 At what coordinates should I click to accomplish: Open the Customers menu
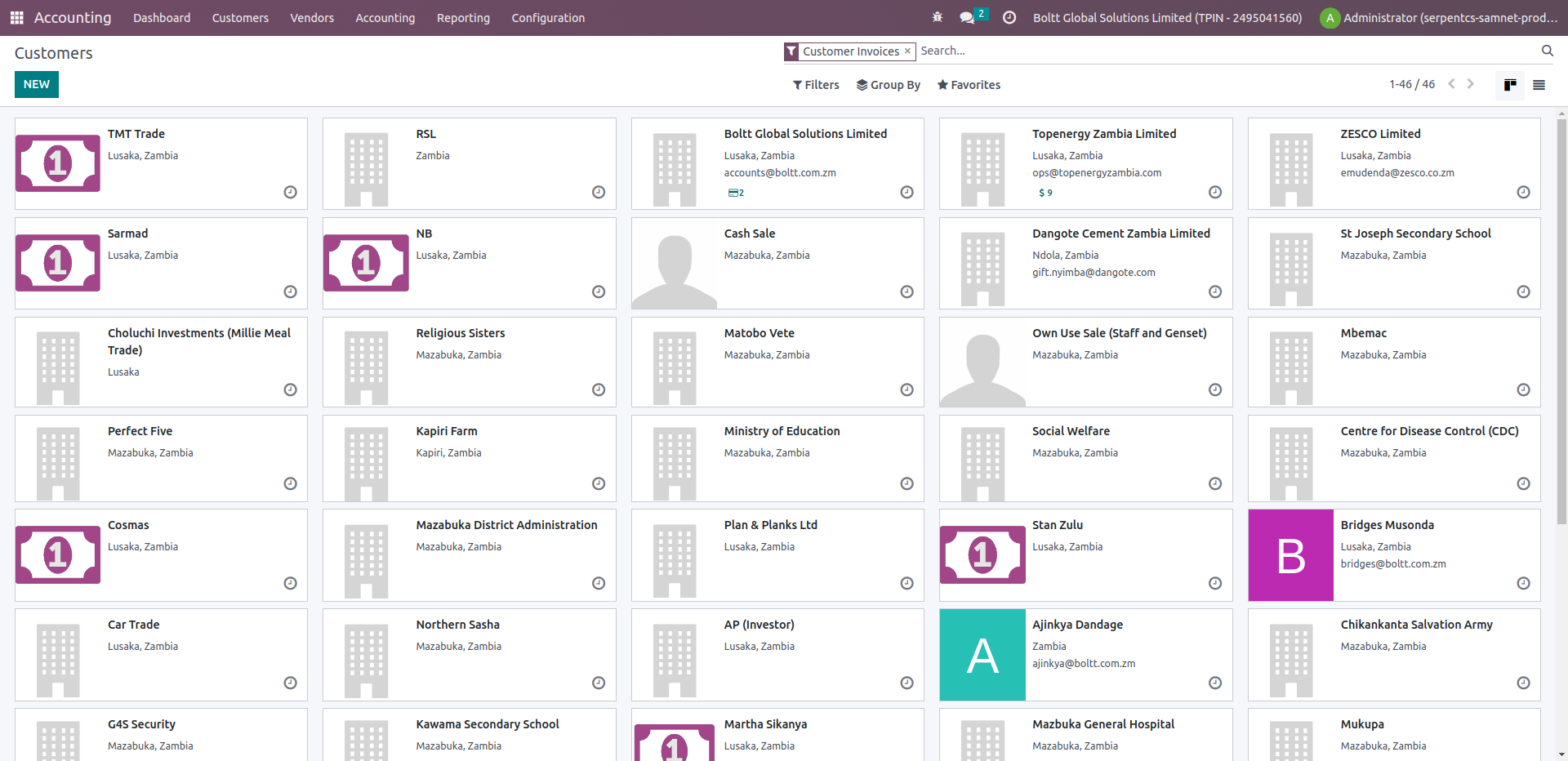(x=240, y=17)
